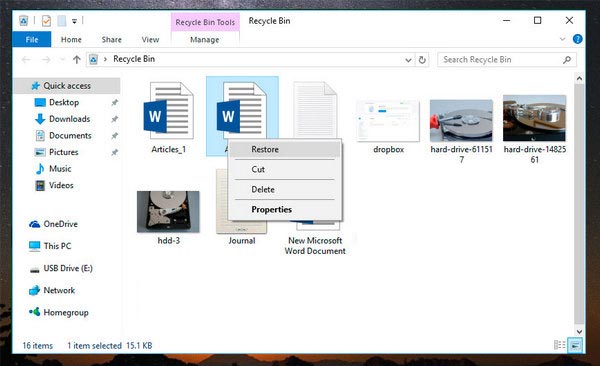Open Music in the navigation pane
The width and height of the screenshot is (600, 366).
click(x=60, y=168)
